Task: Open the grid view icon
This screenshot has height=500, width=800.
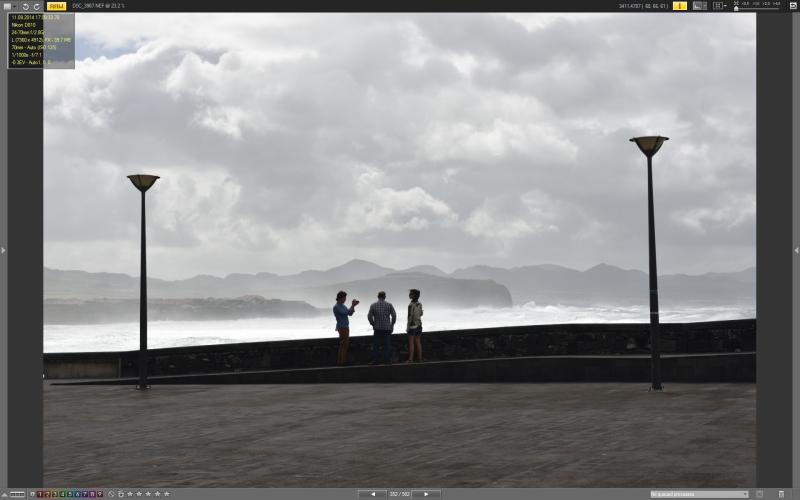Action: point(717,6)
